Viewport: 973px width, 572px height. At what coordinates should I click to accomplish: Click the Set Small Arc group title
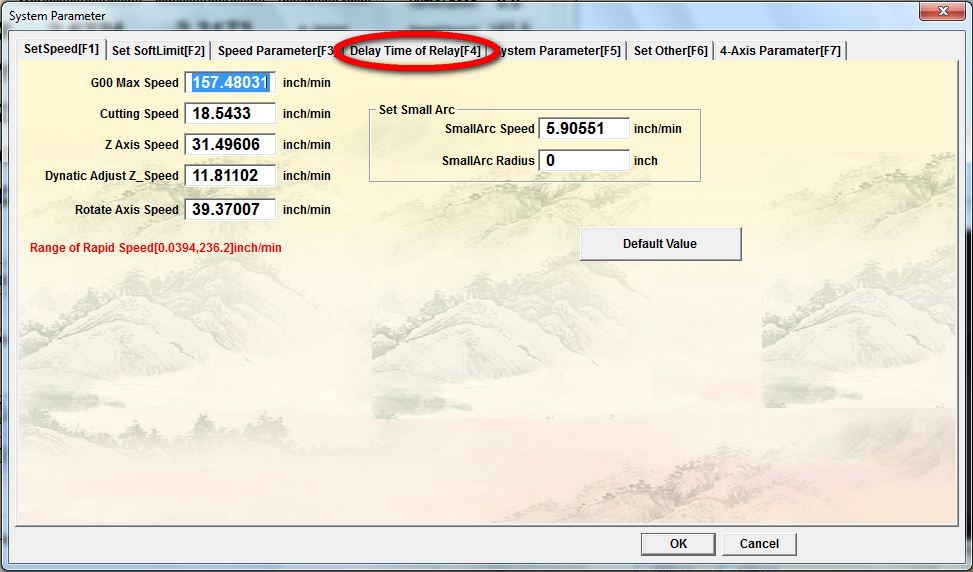(417, 110)
